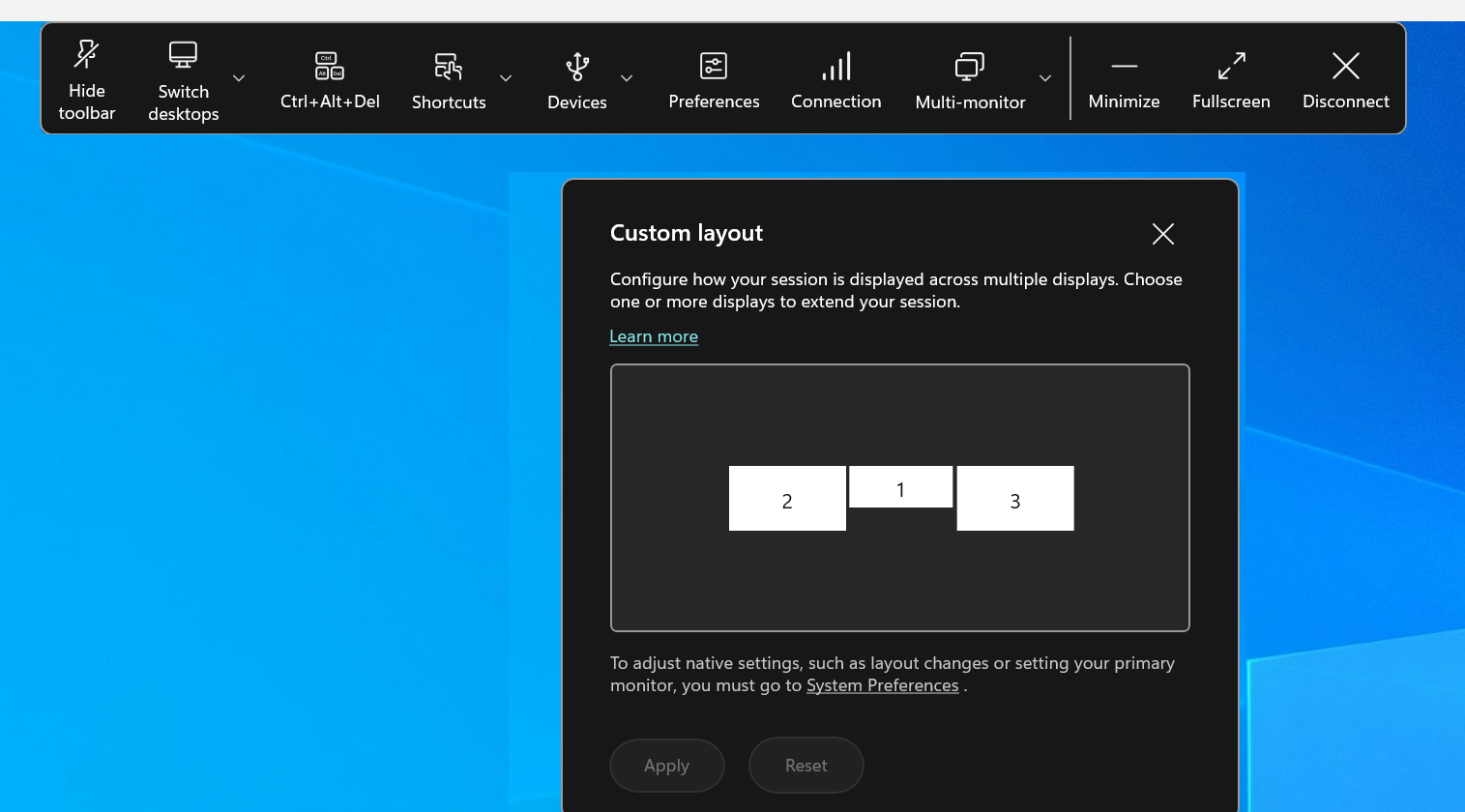1465x812 pixels.
Task: Open the Learn more link
Action: [654, 336]
